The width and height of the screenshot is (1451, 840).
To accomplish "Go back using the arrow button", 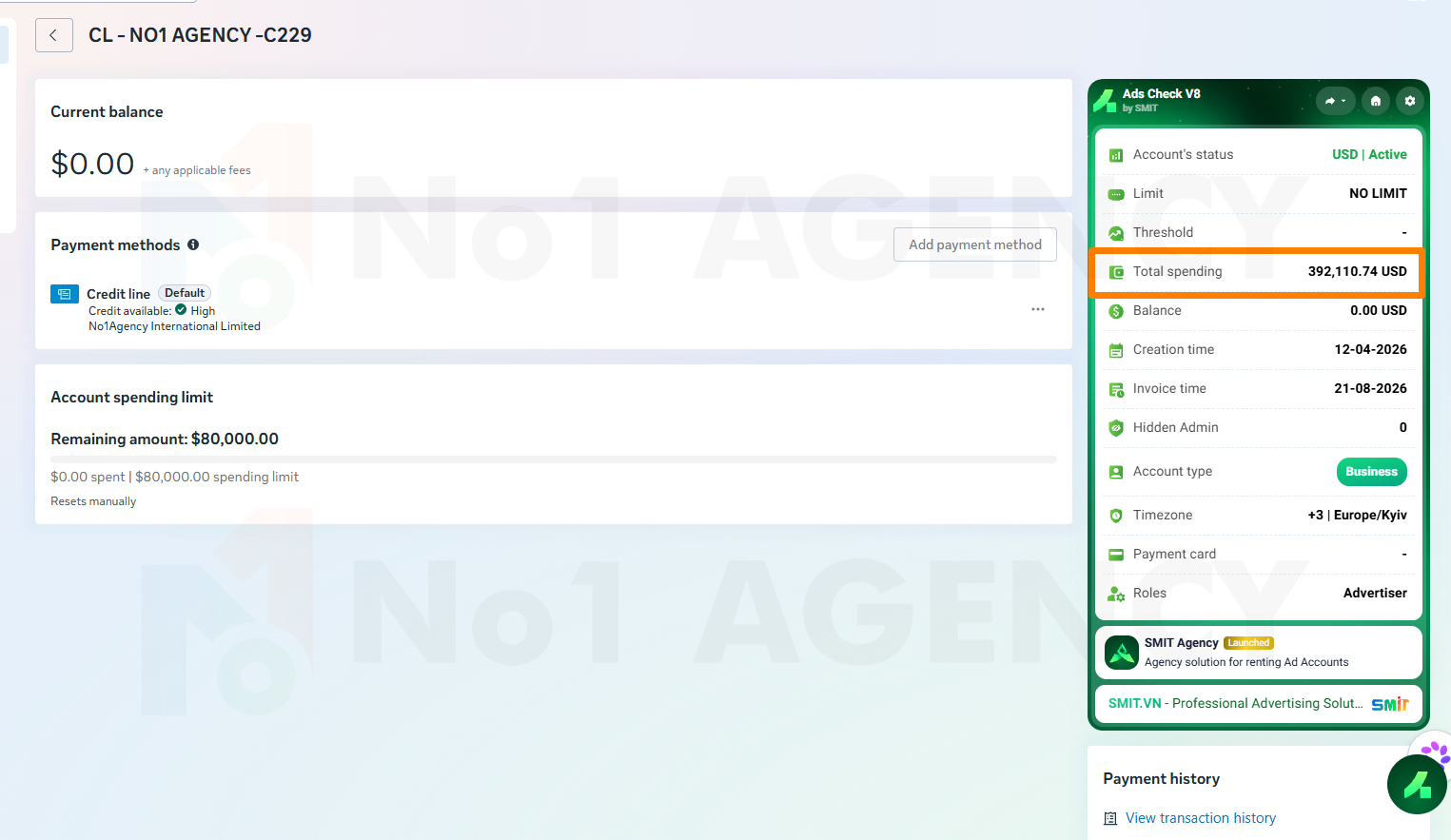I will [54, 35].
